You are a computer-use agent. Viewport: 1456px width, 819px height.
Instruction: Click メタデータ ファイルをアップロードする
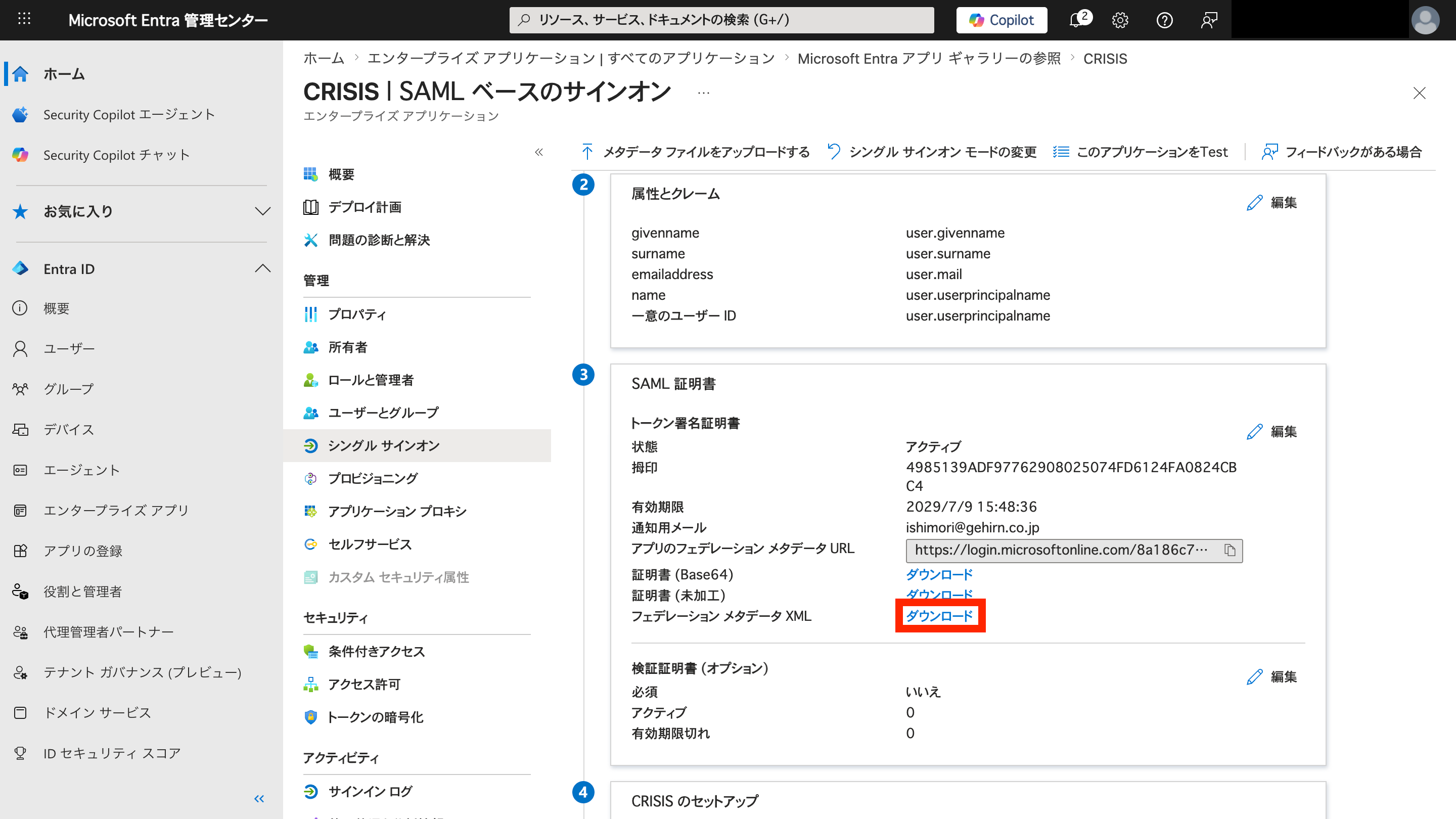point(695,152)
